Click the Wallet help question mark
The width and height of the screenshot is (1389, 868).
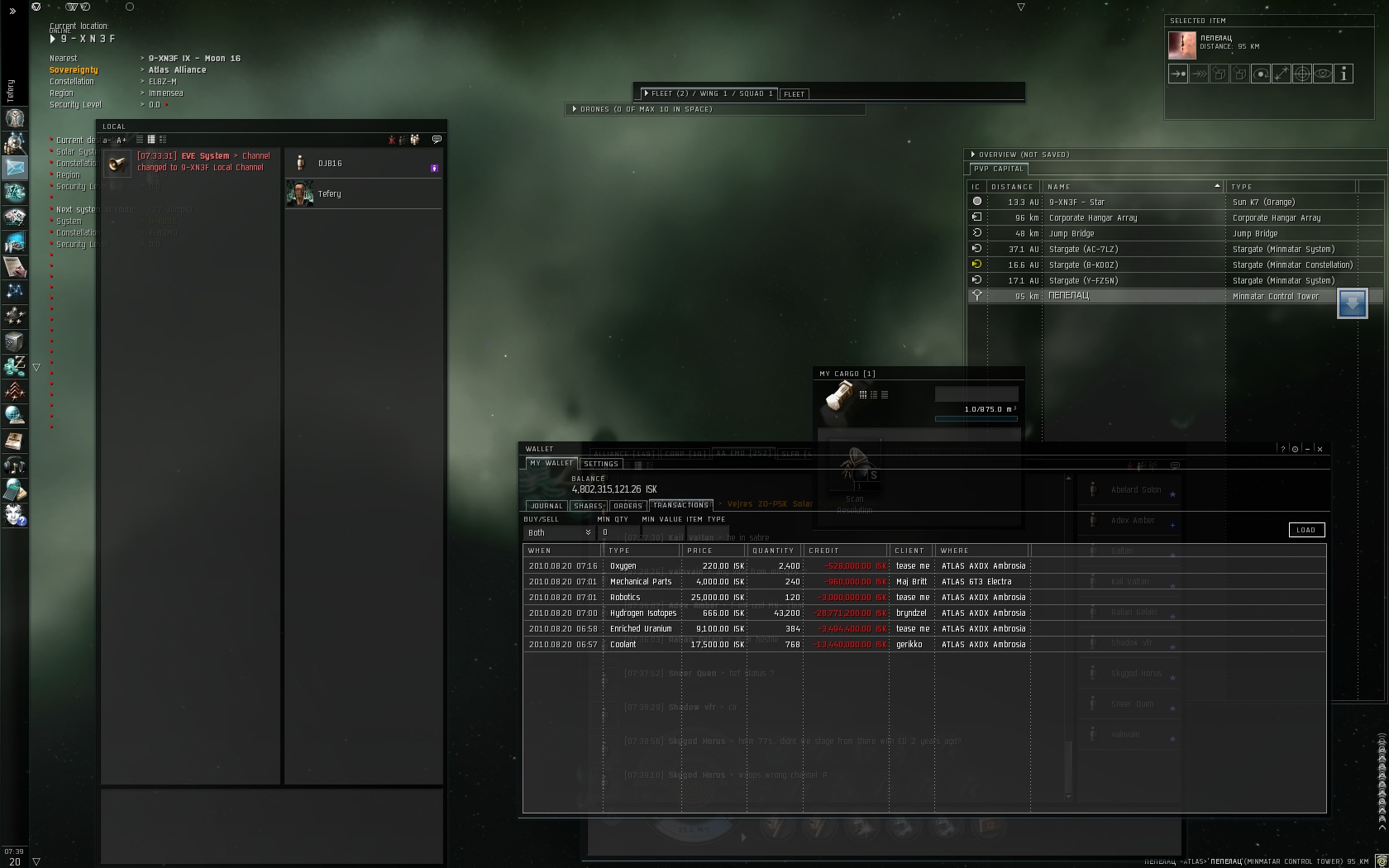[1283, 449]
